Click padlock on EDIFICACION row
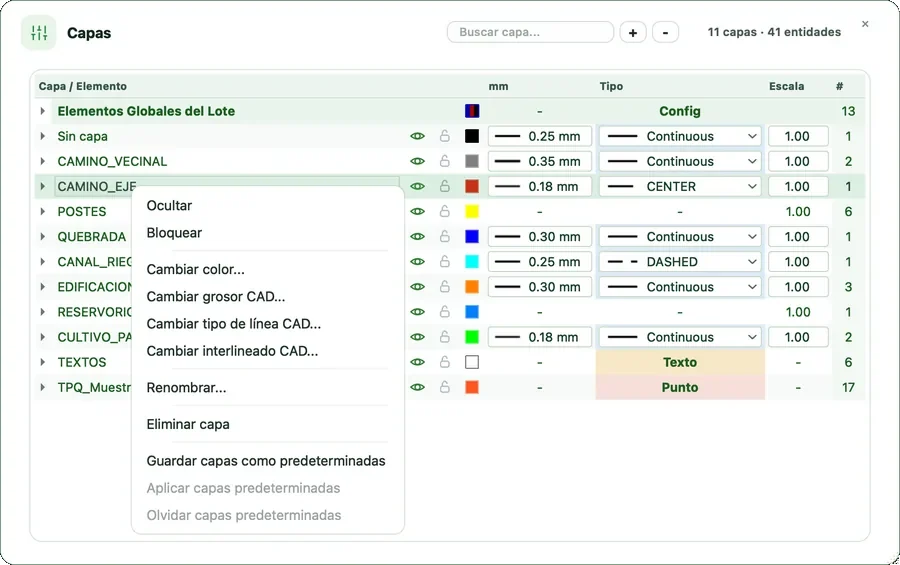Viewport: 900px width, 565px height. tap(444, 287)
